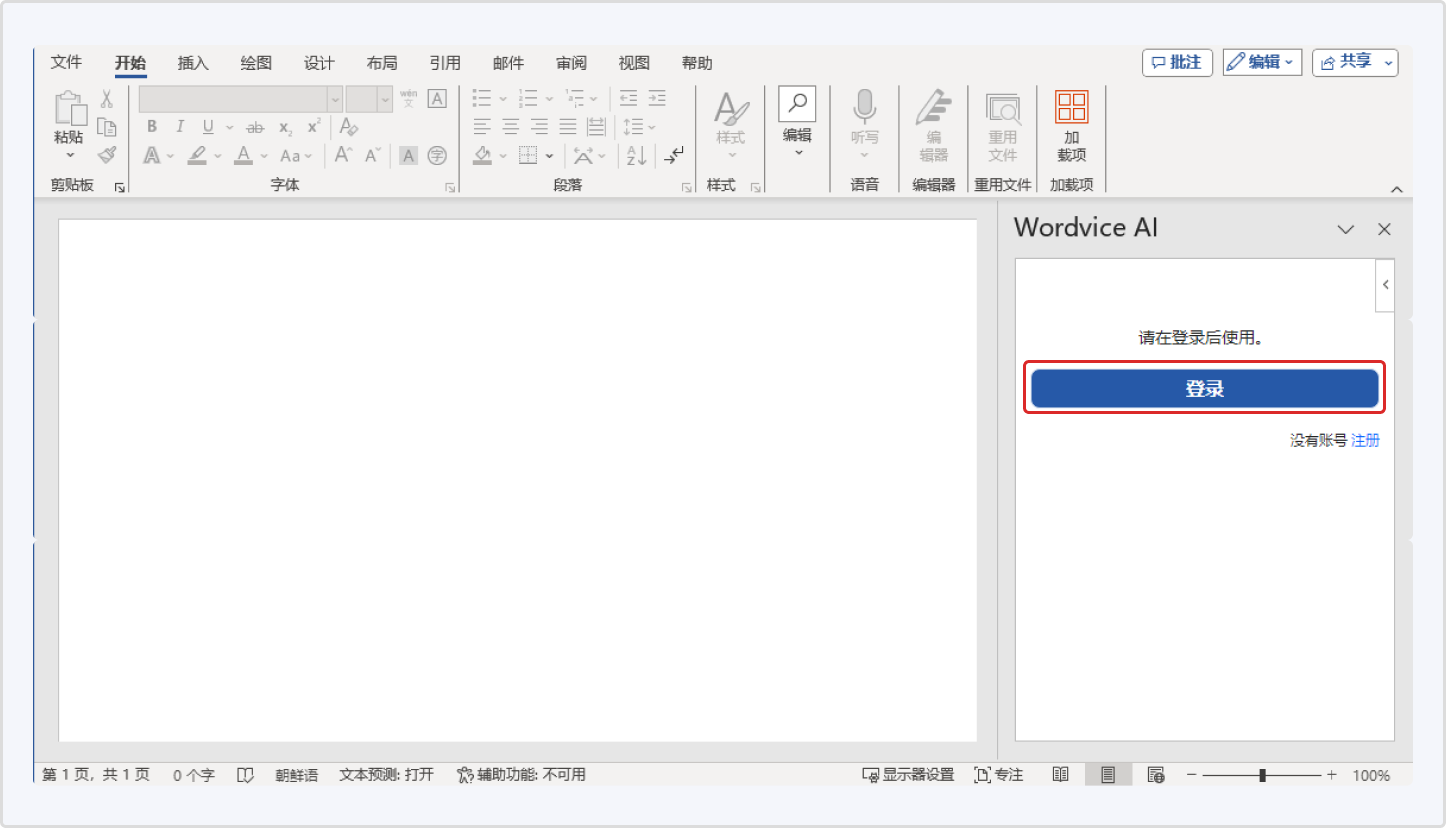The height and width of the screenshot is (828, 1446).
Task: Click the Clear Formatting eraser icon
Action: click(x=348, y=126)
